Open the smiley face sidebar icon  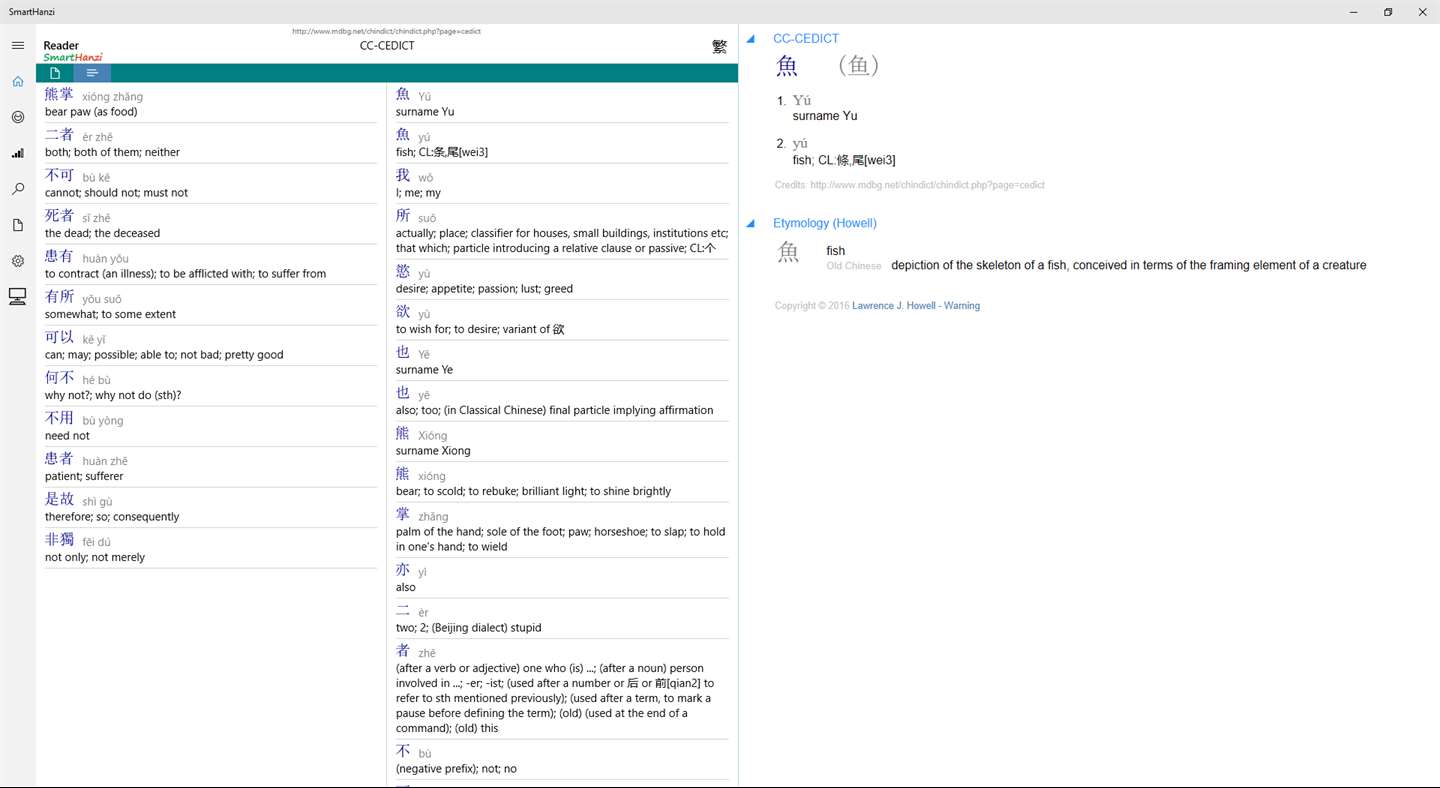pyautogui.click(x=17, y=117)
